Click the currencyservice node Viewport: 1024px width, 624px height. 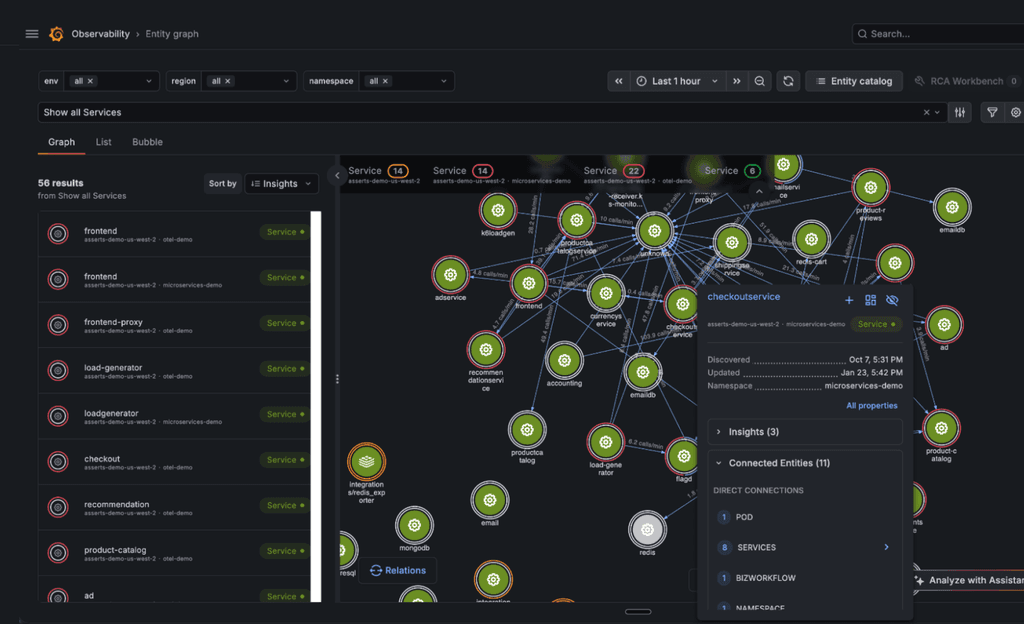click(606, 294)
